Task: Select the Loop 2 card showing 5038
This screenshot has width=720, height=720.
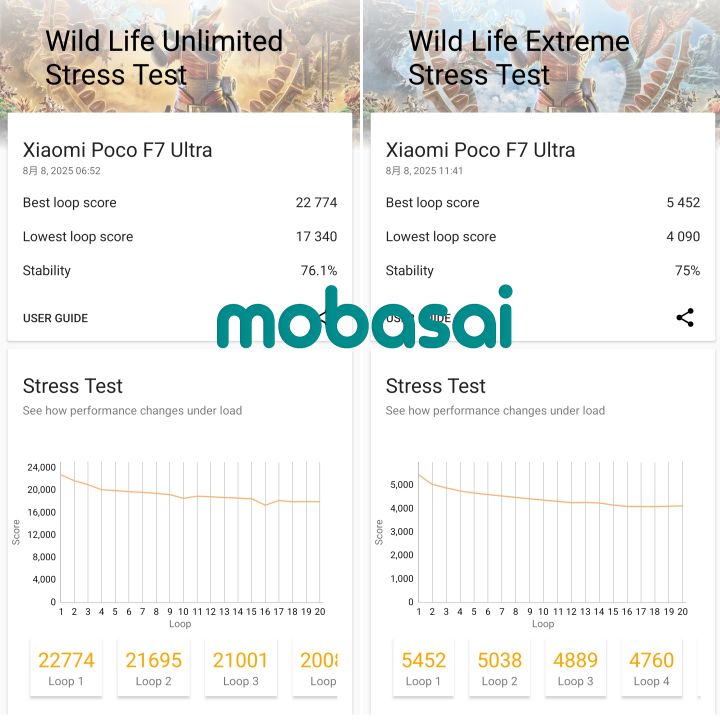Action: click(x=499, y=668)
